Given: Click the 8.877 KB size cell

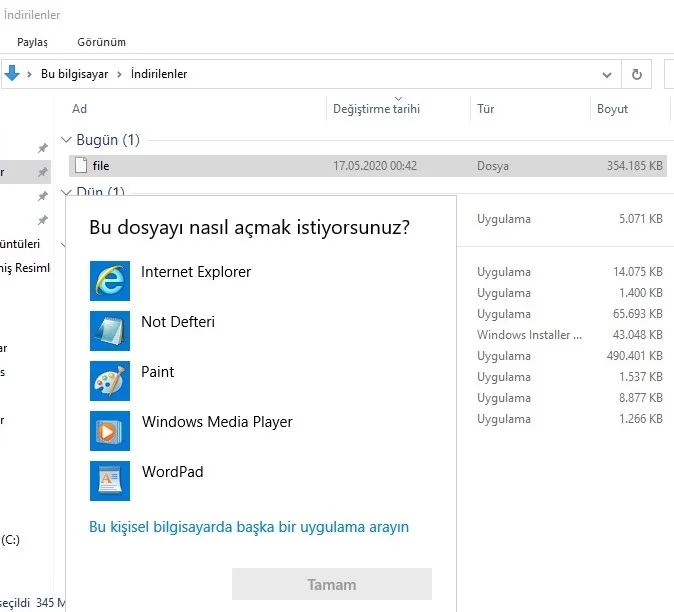Looking at the screenshot, I should [x=640, y=398].
